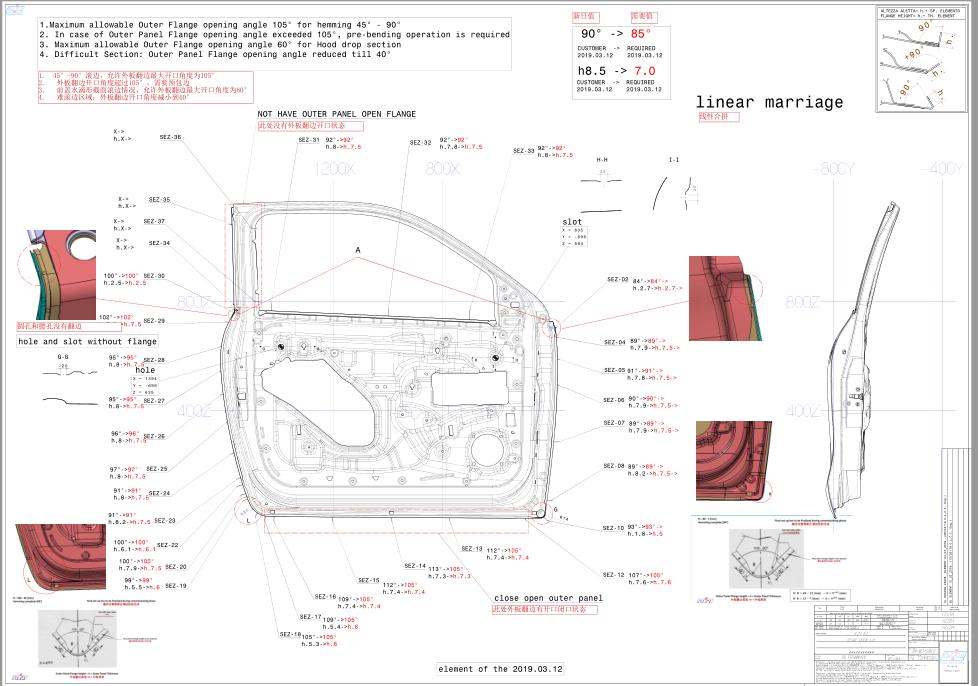The height and width of the screenshot is (686, 978).
Task: Select the h8.5 -> 7.0 height box
Action: tap(618, 73)
